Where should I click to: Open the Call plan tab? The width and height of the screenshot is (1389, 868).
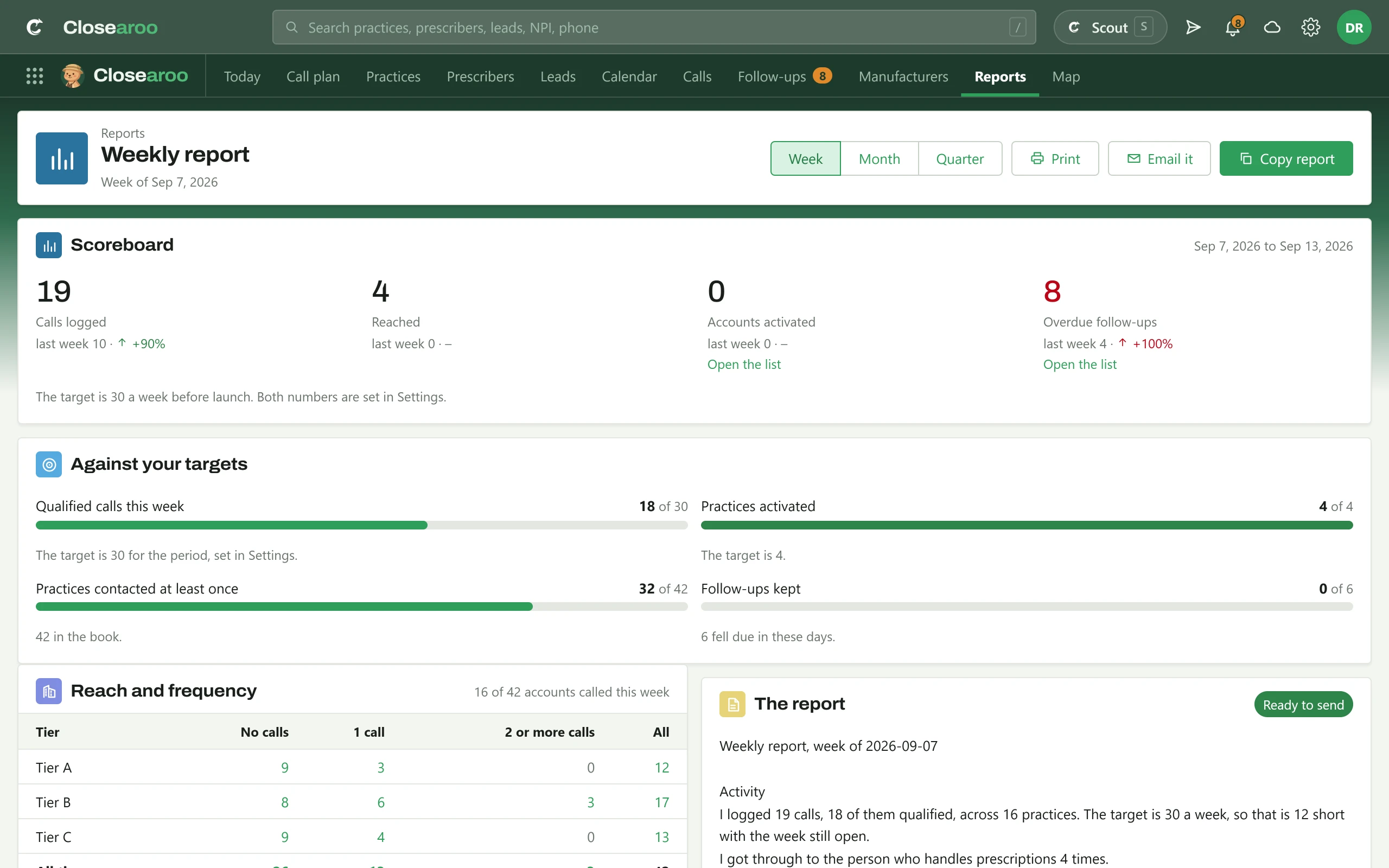313,76
